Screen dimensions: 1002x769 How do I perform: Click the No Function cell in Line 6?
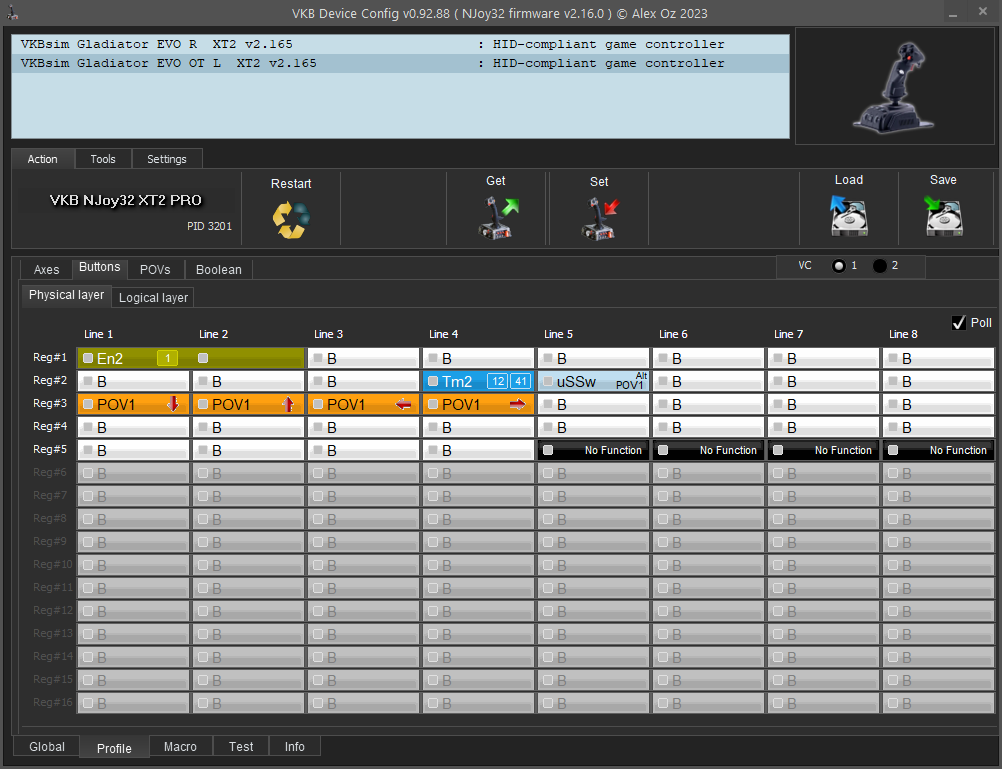click(709, 451)
